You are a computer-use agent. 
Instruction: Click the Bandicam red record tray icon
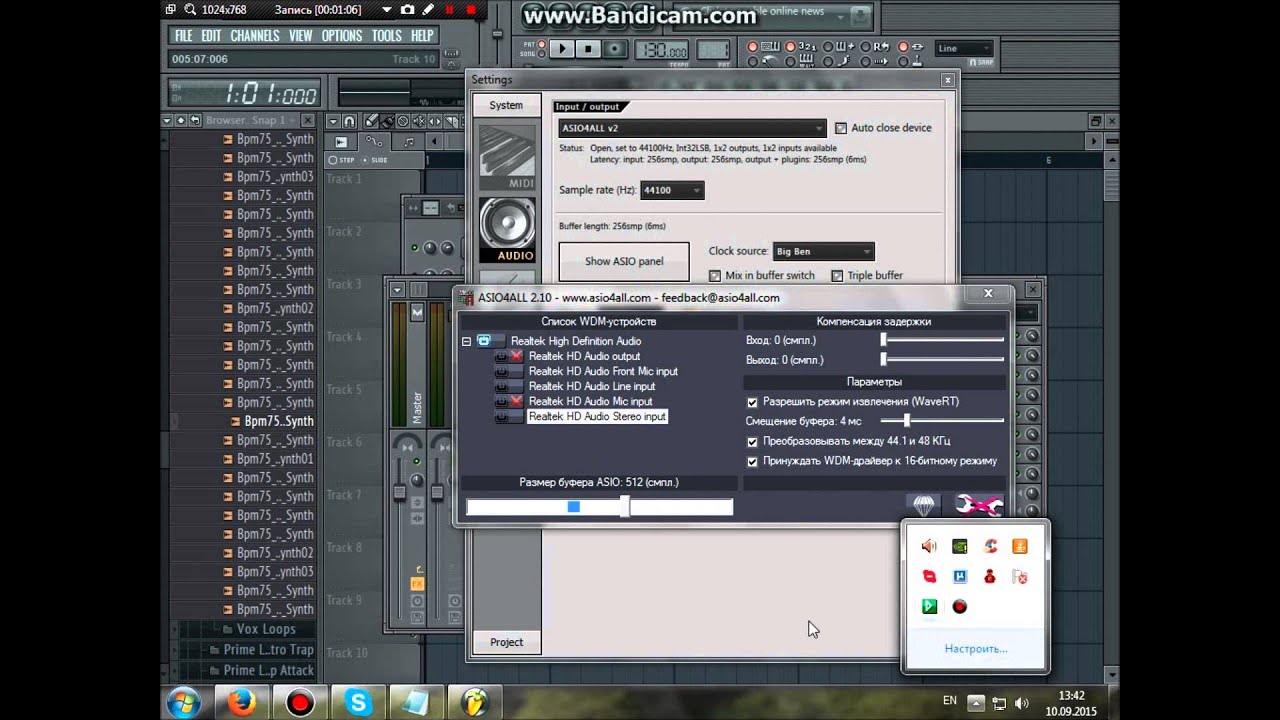click(x=959, y=606)
